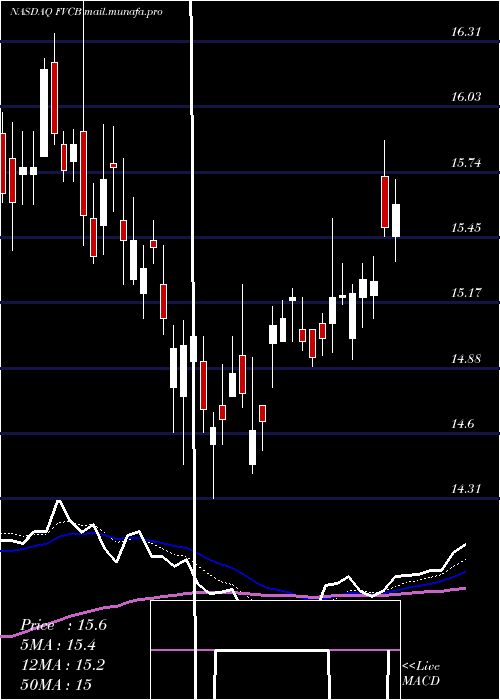Click the 14.6 price axis label
Screen dimensions: 500x700
[x=462, y=424]
